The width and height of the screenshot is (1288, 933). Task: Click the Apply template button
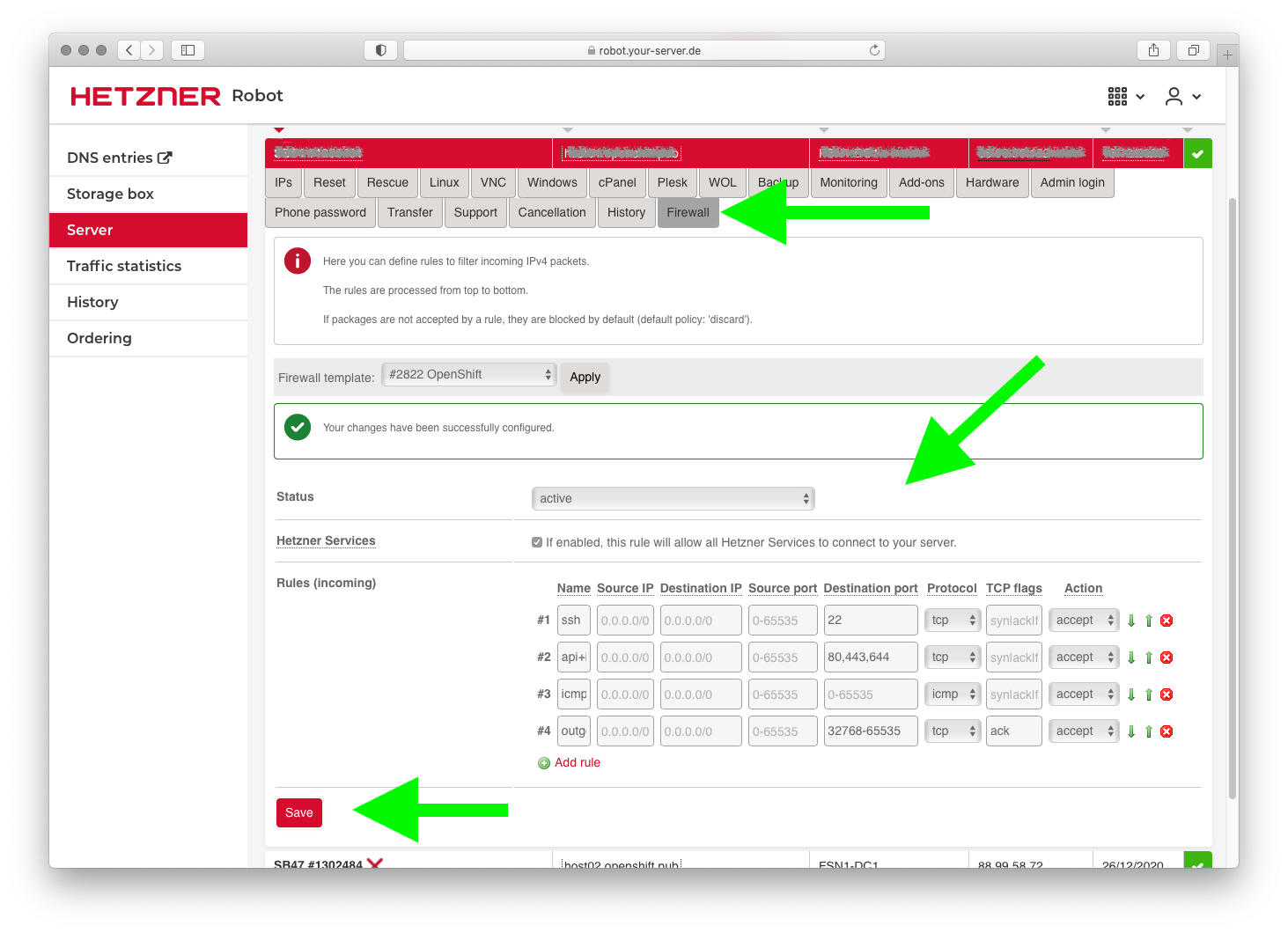coord(585,377)
